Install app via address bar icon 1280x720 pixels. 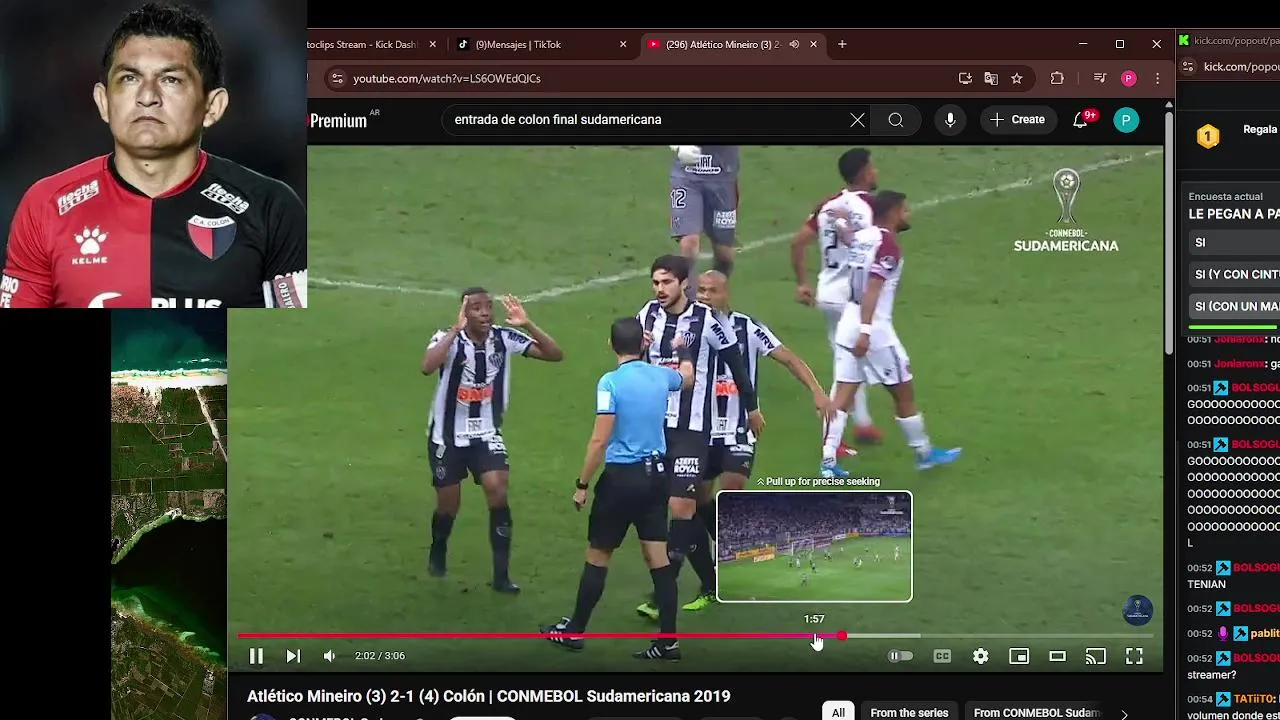click(x=965, y=78)
